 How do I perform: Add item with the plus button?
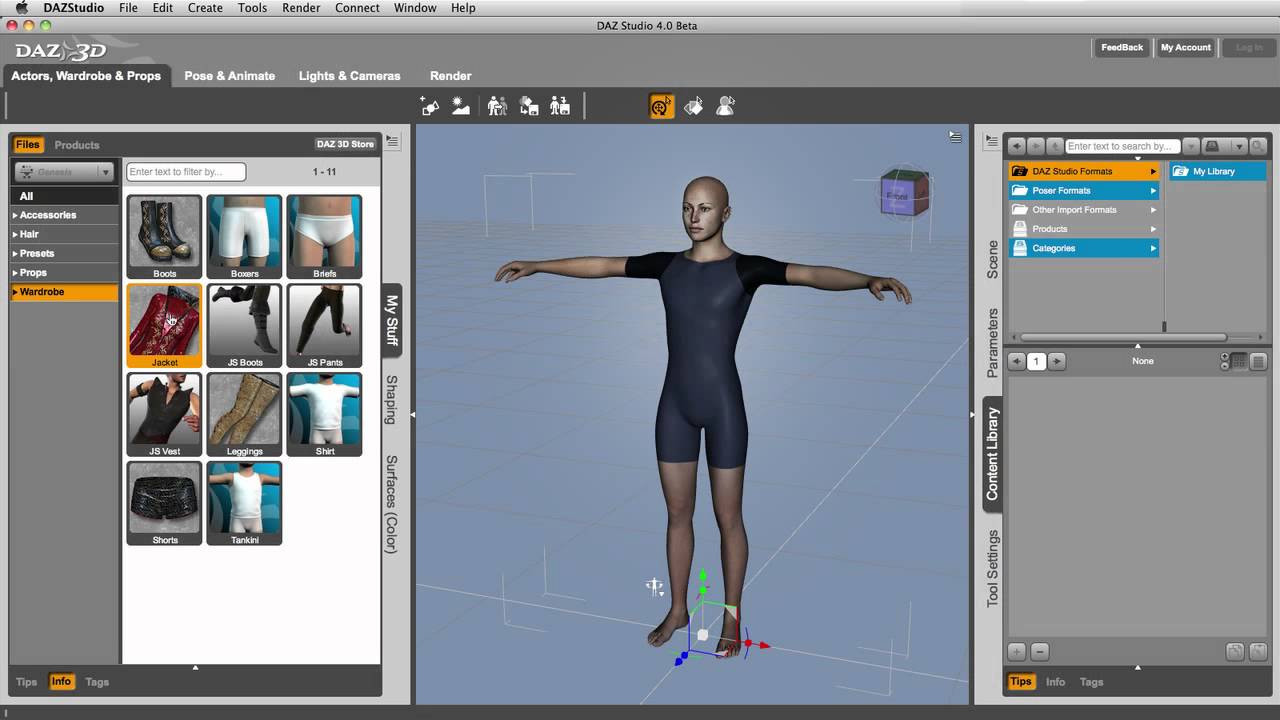1017,652
